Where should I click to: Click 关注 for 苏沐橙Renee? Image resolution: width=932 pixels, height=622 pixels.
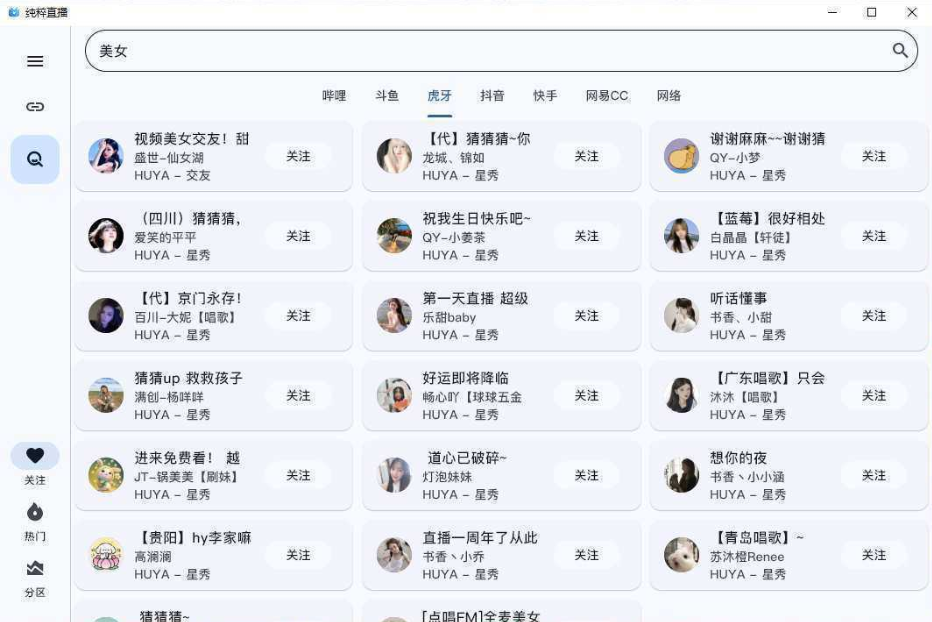pyautogui.click(x=874, y=555)
